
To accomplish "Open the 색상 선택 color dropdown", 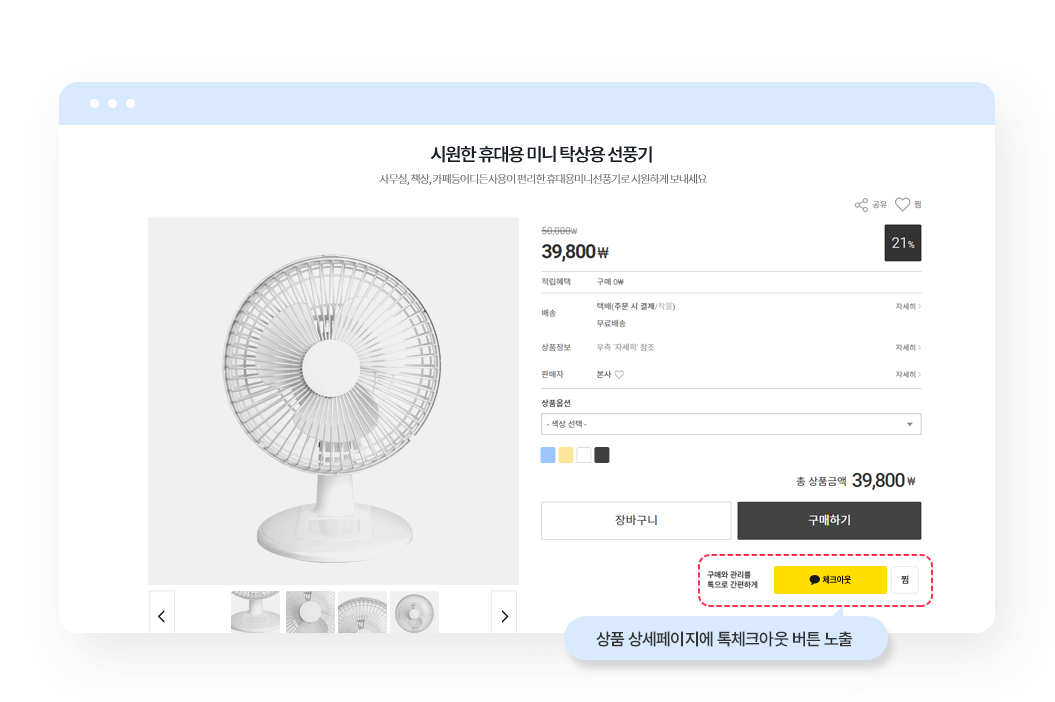I will pos(731,424).
